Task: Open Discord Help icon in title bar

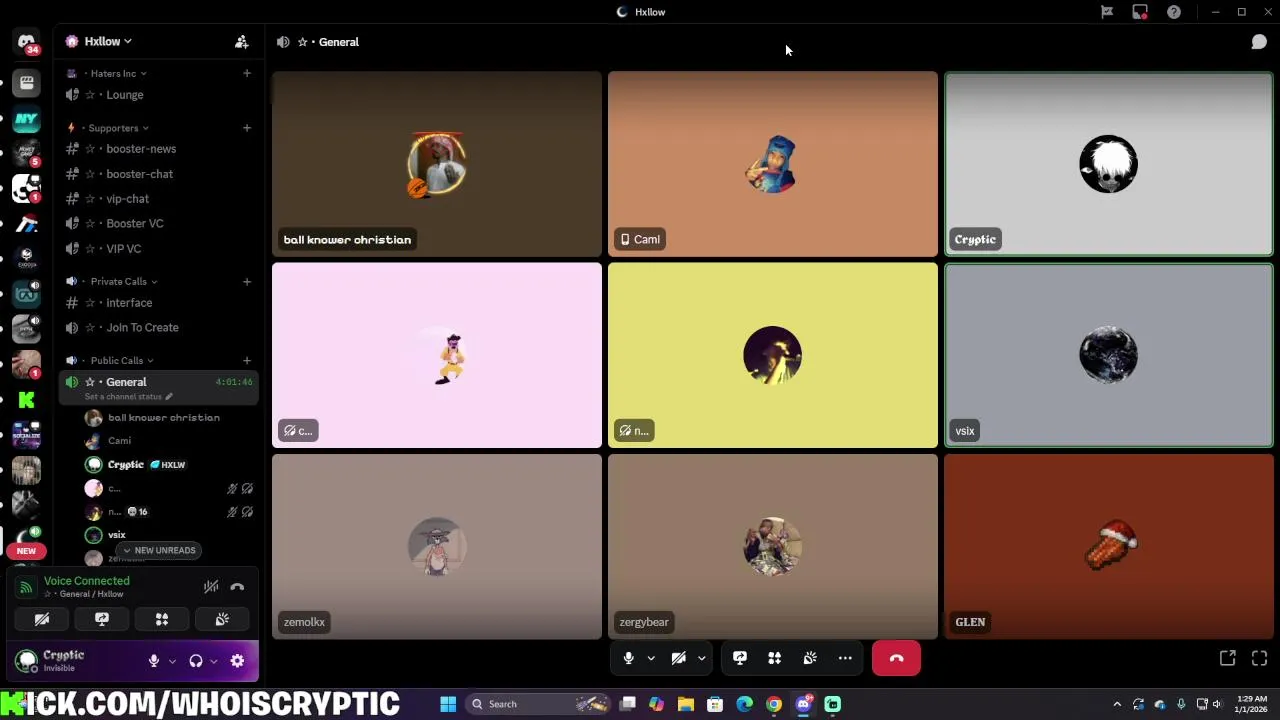Action: coord(1174,12)
